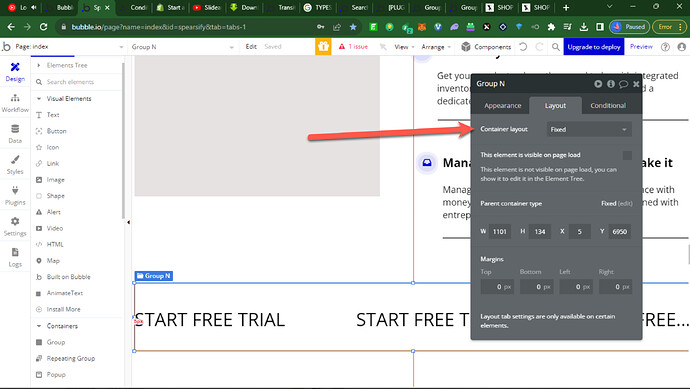Expand the Elements Tree section
690x389 pixels.
39,65
